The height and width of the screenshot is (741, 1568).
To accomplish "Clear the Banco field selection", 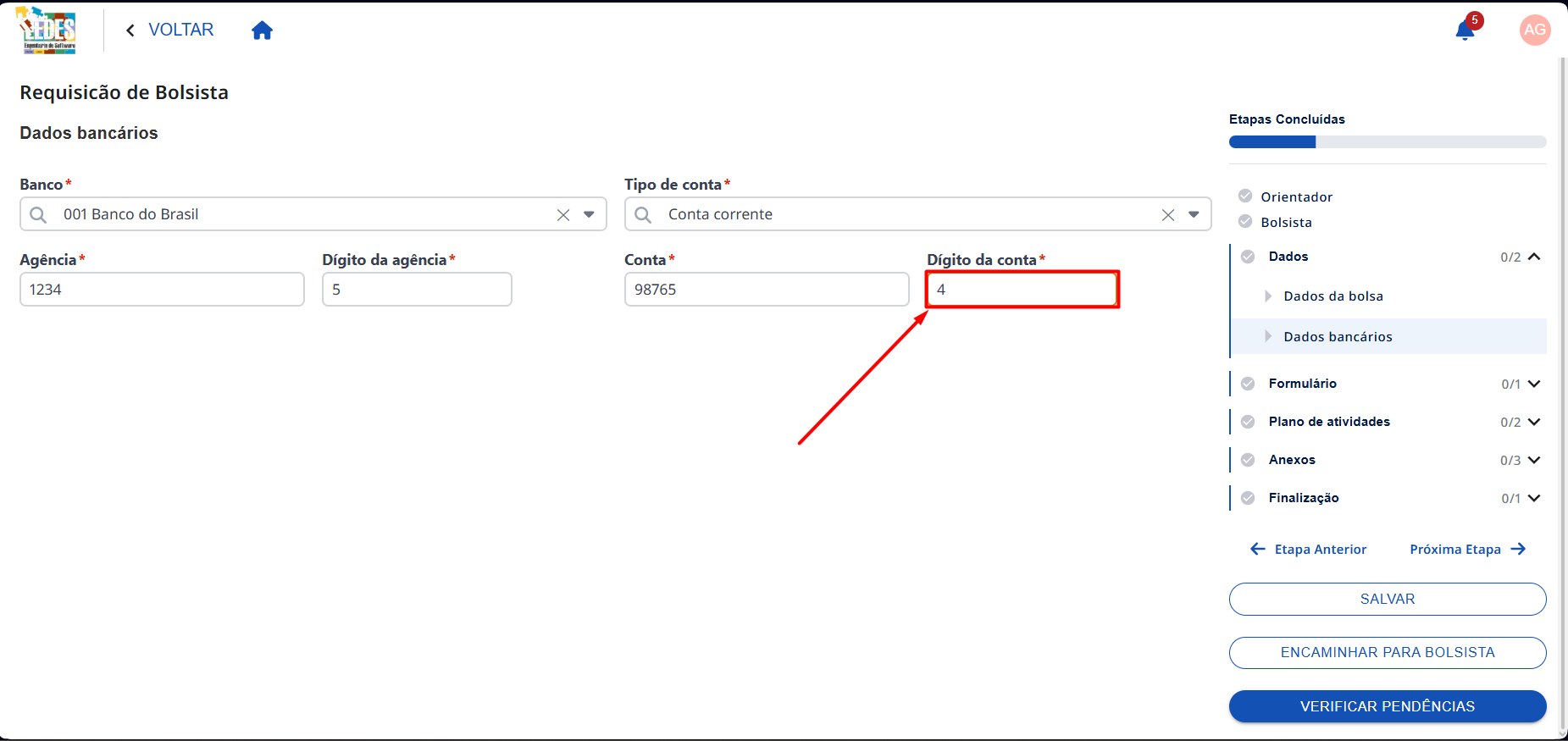I will [x=563, y=215].
